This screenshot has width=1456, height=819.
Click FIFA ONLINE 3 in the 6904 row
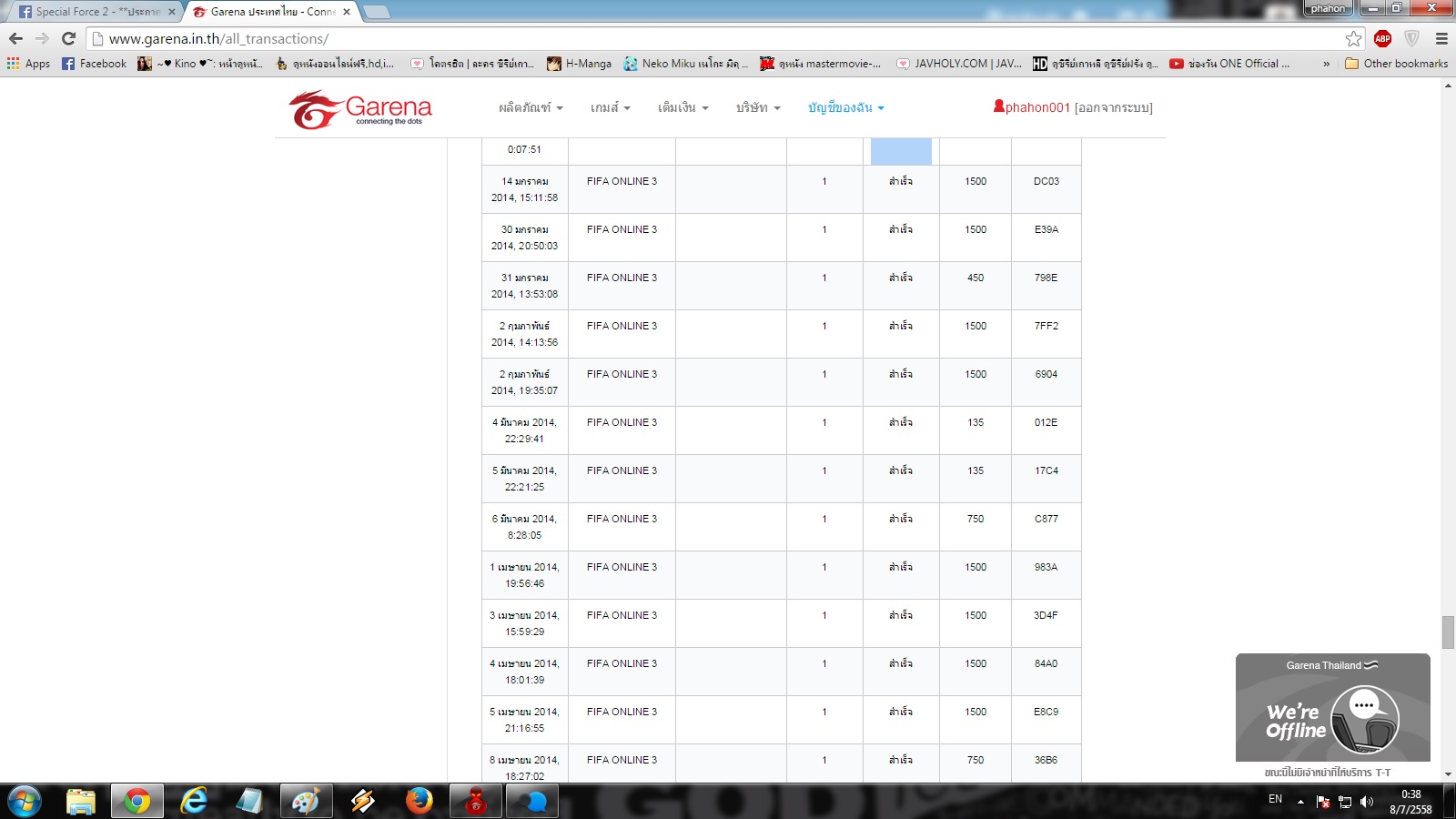pyautogui.click(x=622, y=374)
